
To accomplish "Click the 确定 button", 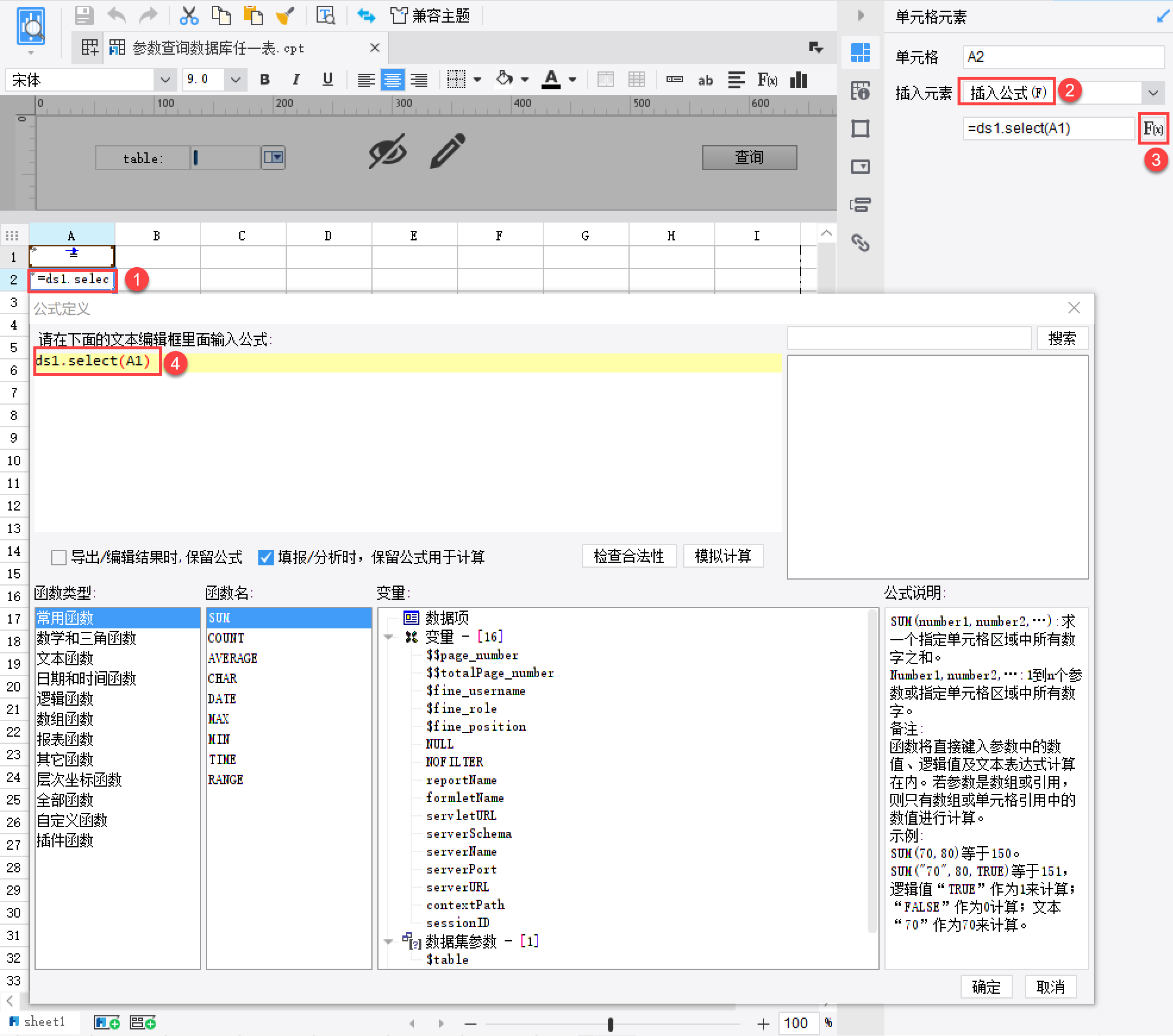I will click(x=986, y=987).
